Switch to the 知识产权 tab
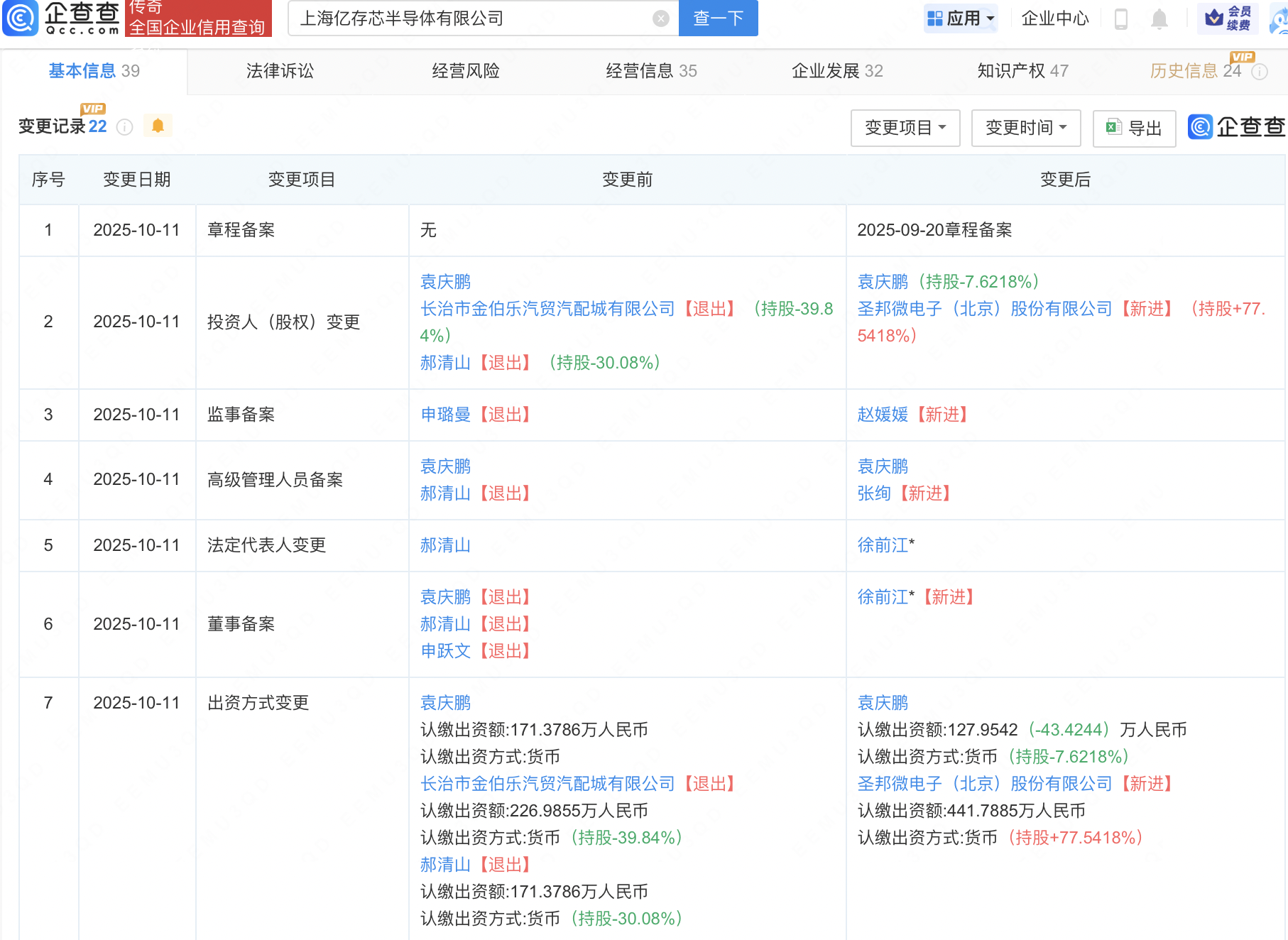This screenshot has width=1288, height=940. [x=1022, y=71]
